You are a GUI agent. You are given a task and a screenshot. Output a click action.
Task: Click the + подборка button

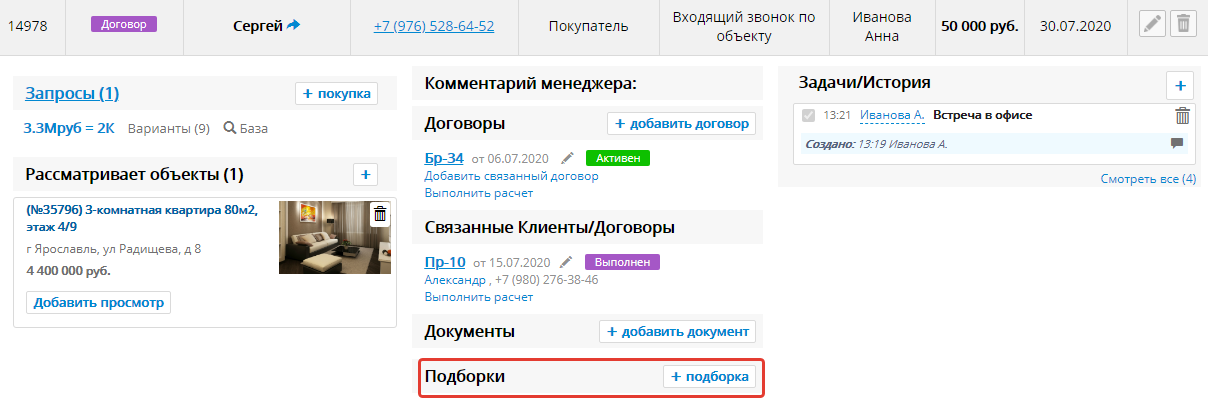(x=709, y=377)
